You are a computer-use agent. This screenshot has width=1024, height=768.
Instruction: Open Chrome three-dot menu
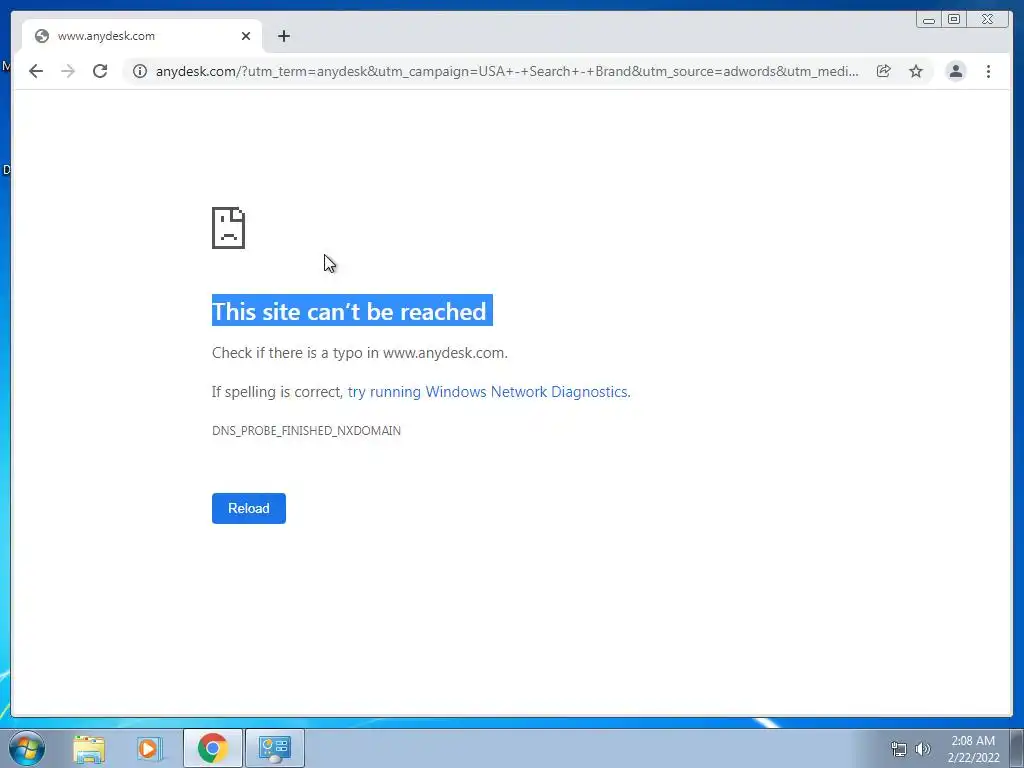click(x=988, y=71)
